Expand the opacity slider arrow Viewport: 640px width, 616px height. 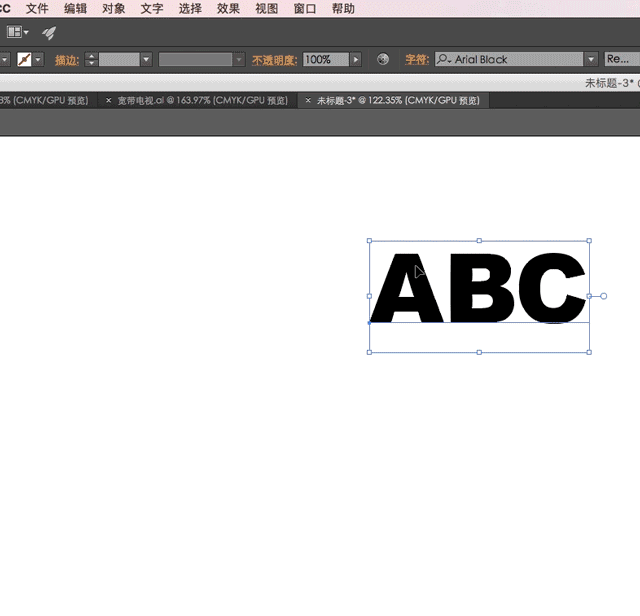tap(356, 60)
